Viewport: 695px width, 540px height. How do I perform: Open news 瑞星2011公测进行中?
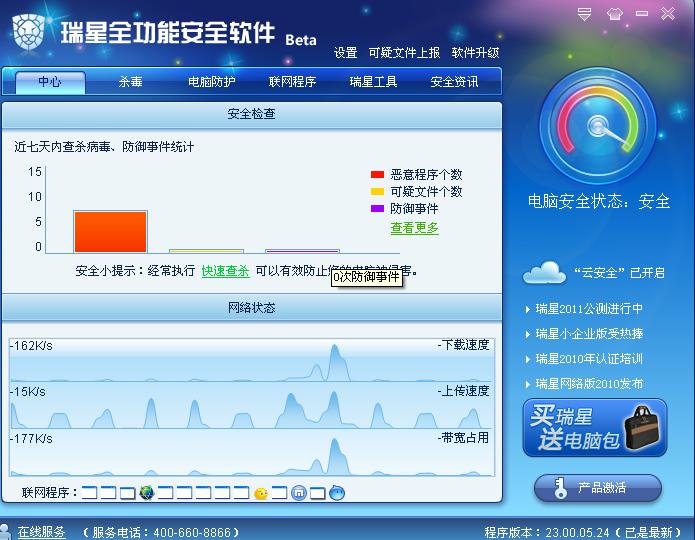pos(589,309)
